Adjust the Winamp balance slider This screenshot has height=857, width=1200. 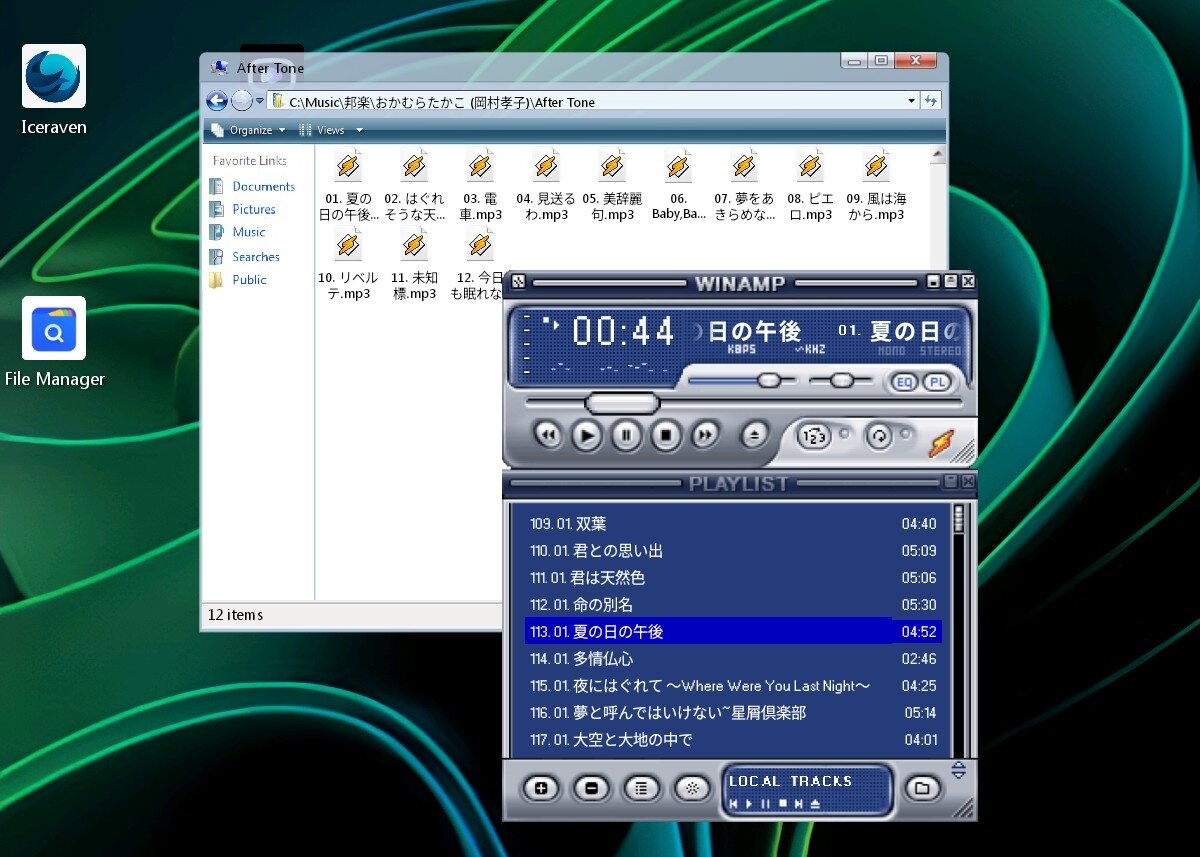[842, 380]
